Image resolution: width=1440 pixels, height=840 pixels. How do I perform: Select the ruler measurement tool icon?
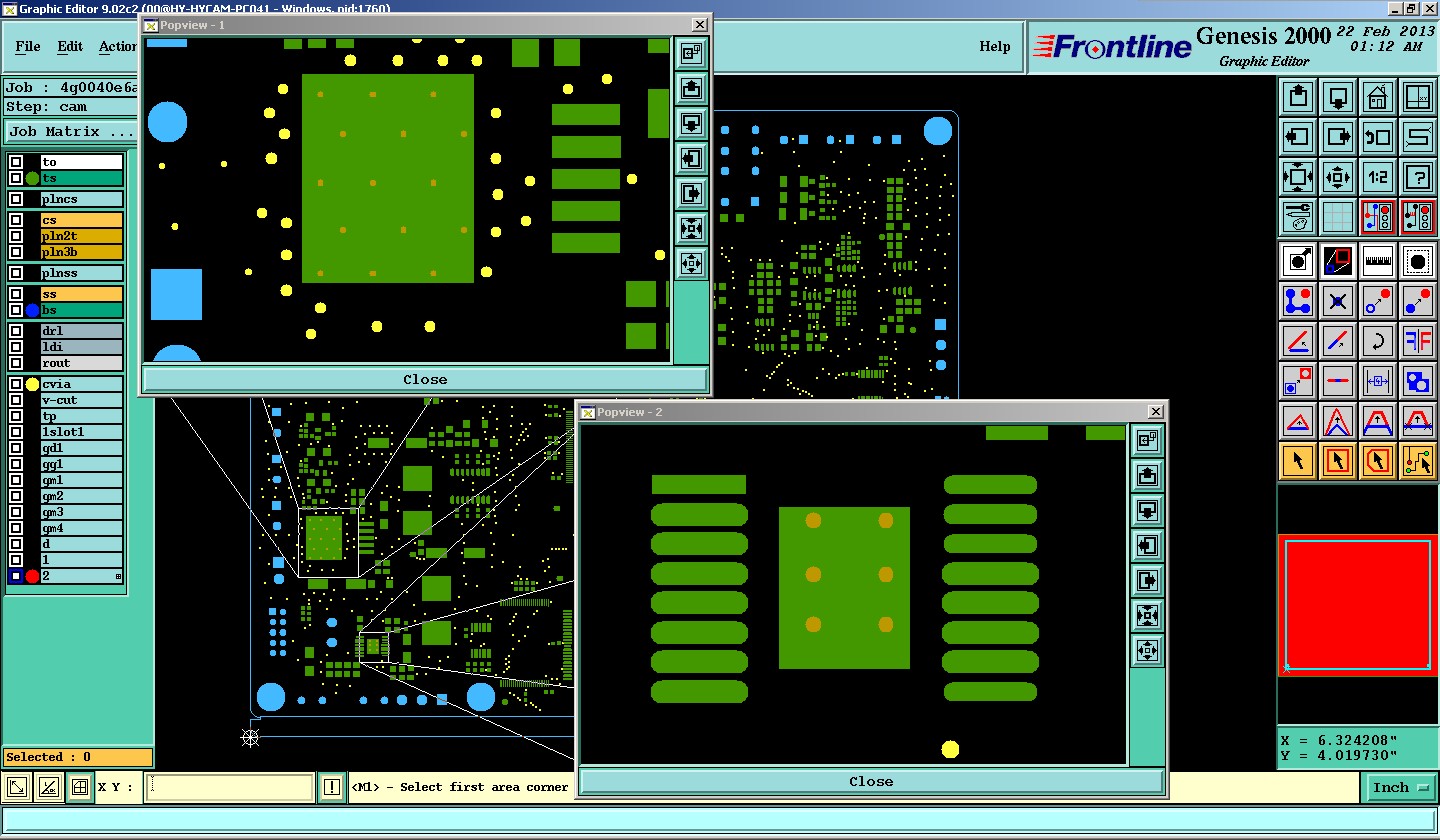(x=1378, y=261)
